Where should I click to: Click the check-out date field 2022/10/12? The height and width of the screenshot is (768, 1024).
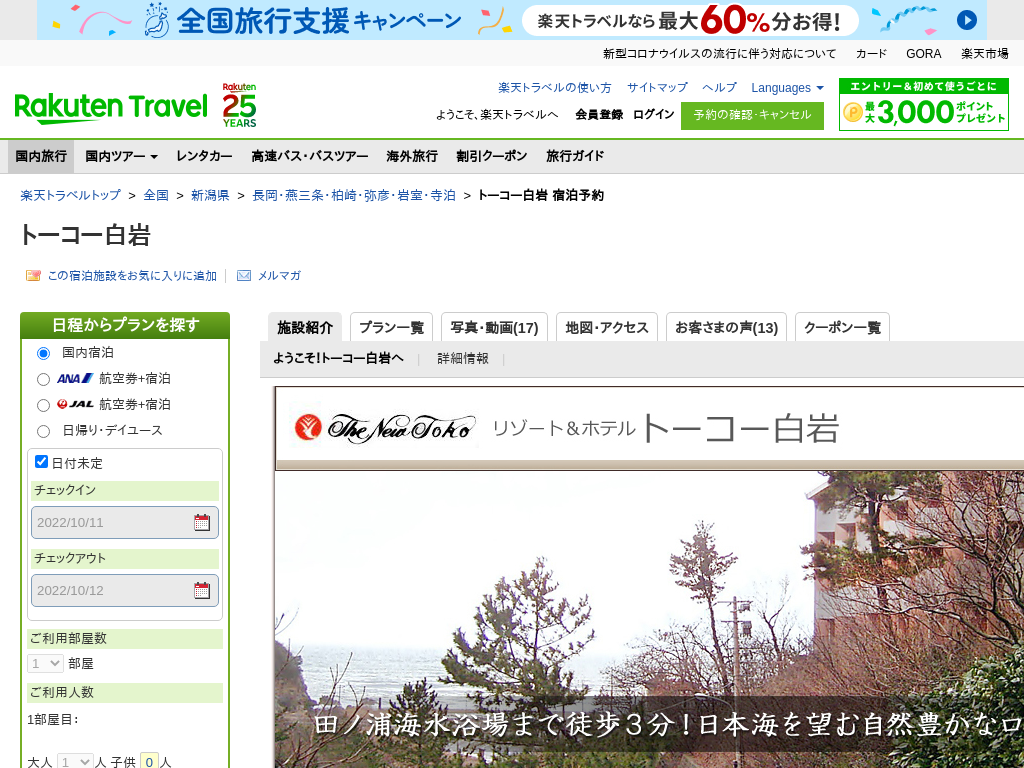click(x=125, y=590)
